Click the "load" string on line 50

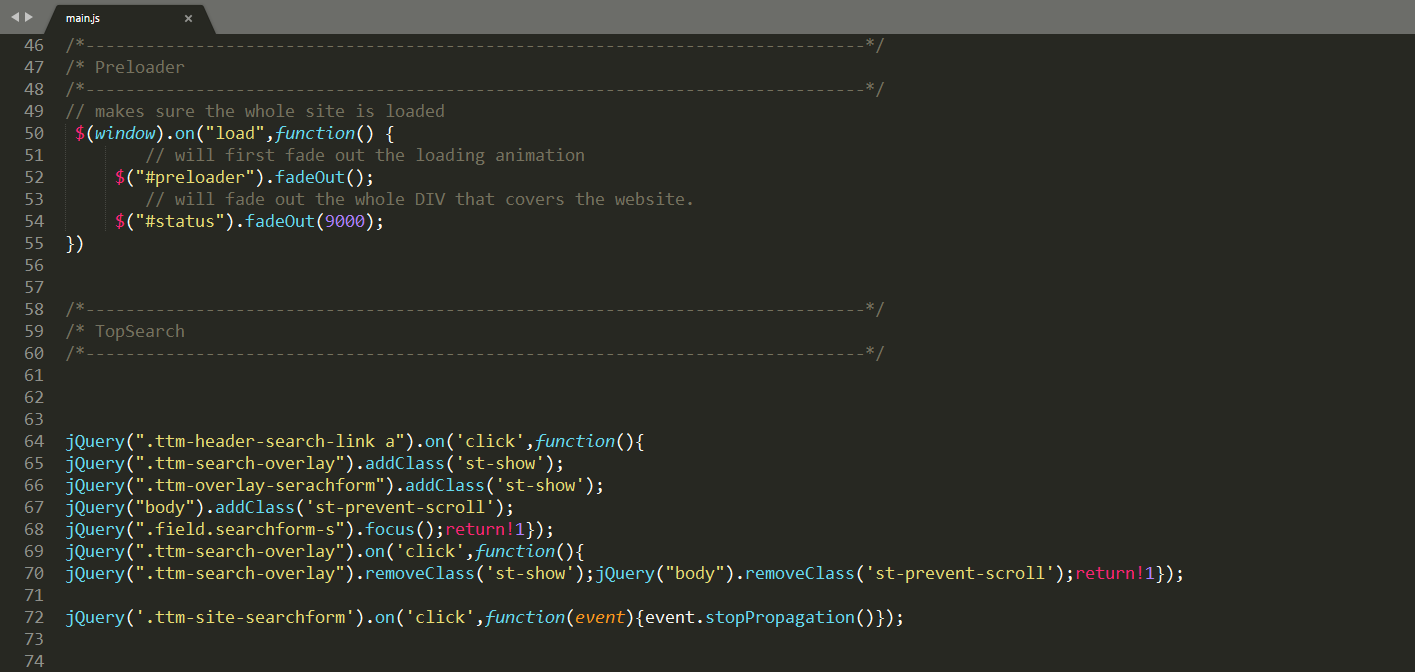235,133
